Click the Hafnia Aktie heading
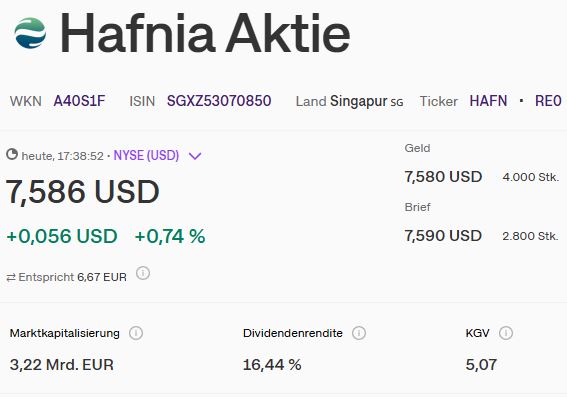This screenshot has width=567, height=397. coord(205,33)
